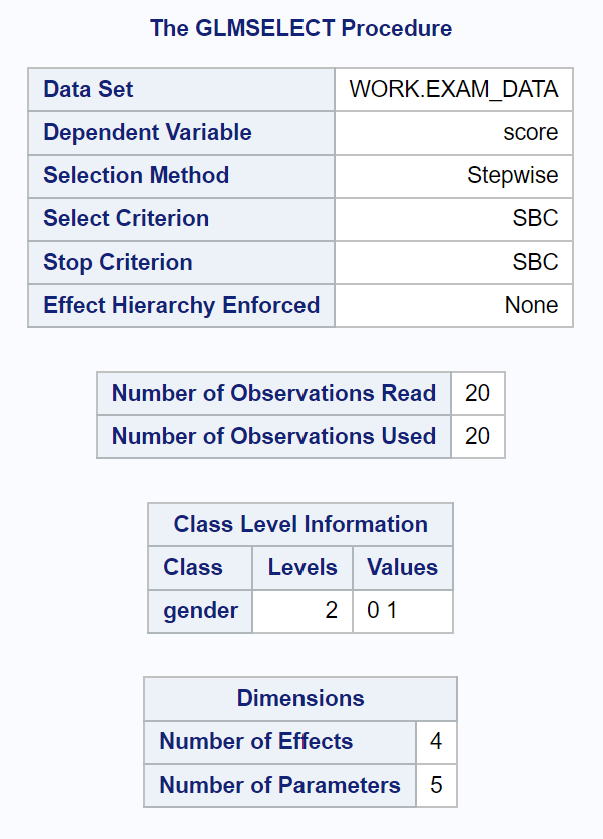Image resolution: width=603 pixels, height=839 pixels.
Task: Select the Number of Parameters label
Action: point(280,785)
